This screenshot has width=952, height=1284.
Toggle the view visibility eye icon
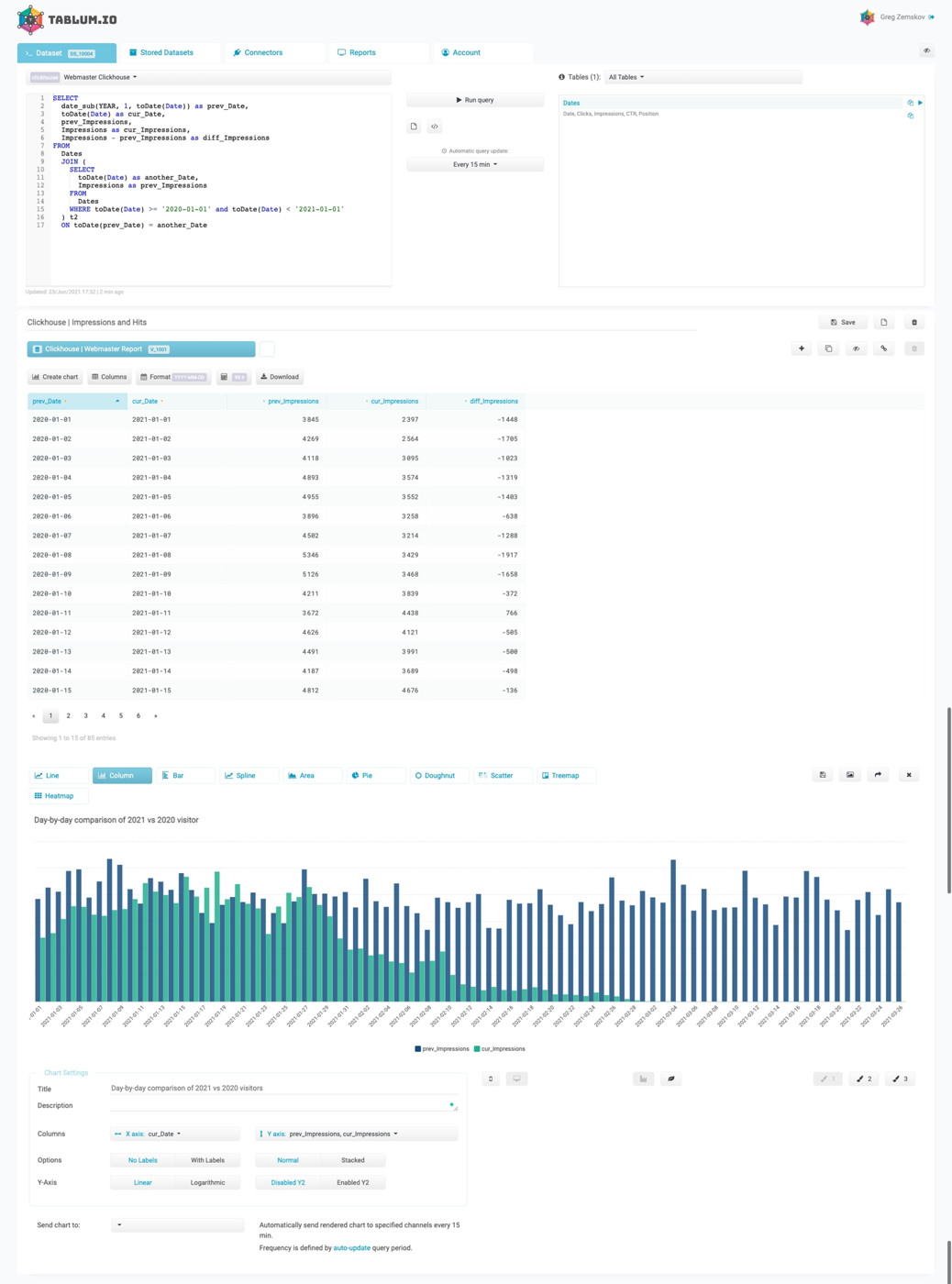pos(856,349)
